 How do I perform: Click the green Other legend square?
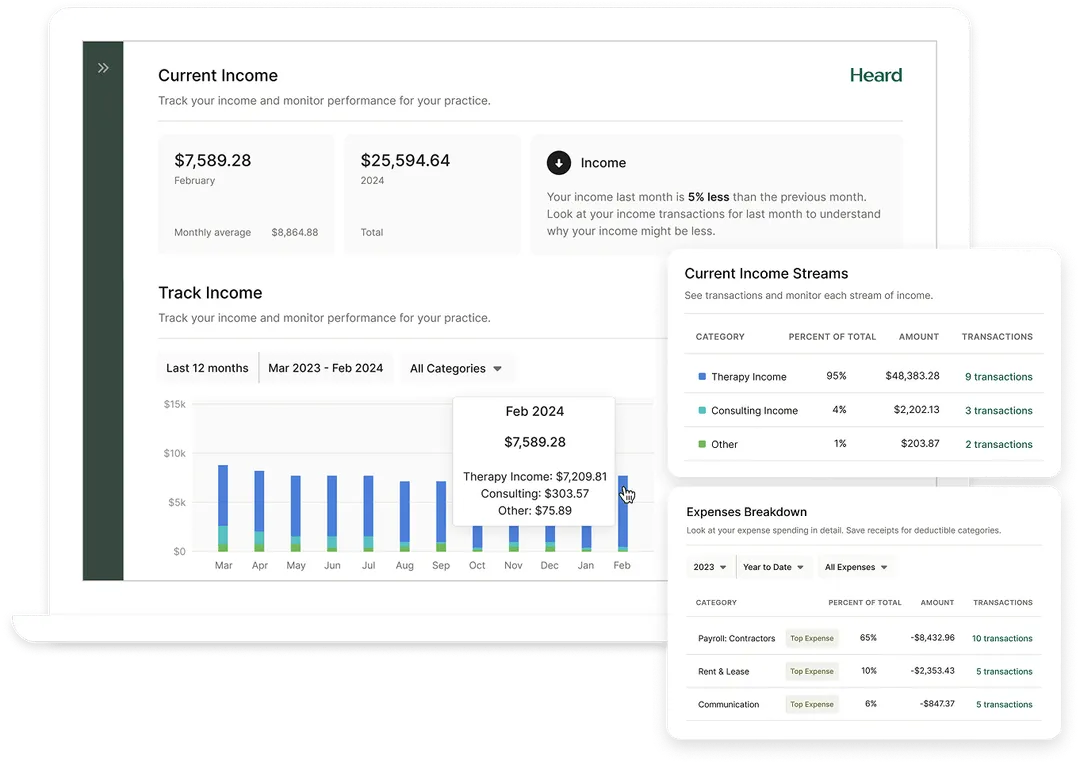(702, 444)
